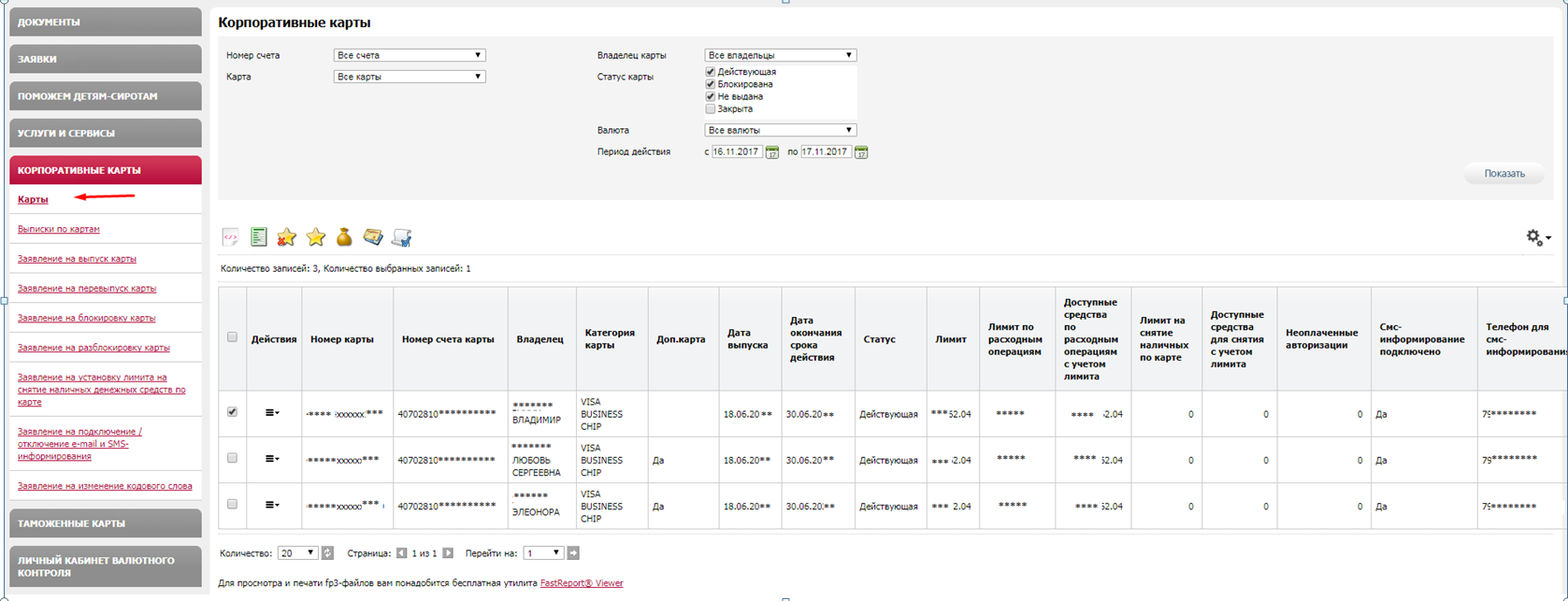Open the table settings gear menu
This screenshot has height=601, width=1568.
(x=1537, y=237)
